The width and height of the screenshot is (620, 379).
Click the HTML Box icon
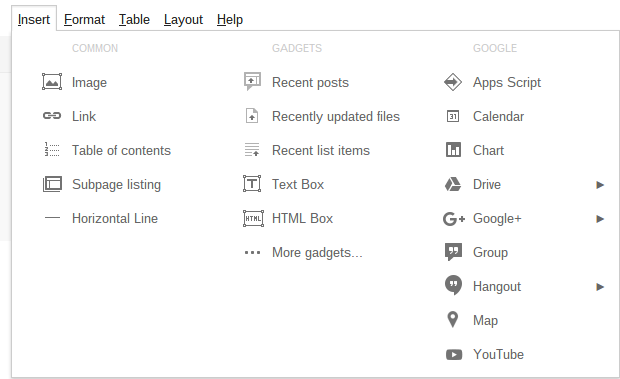253,218
